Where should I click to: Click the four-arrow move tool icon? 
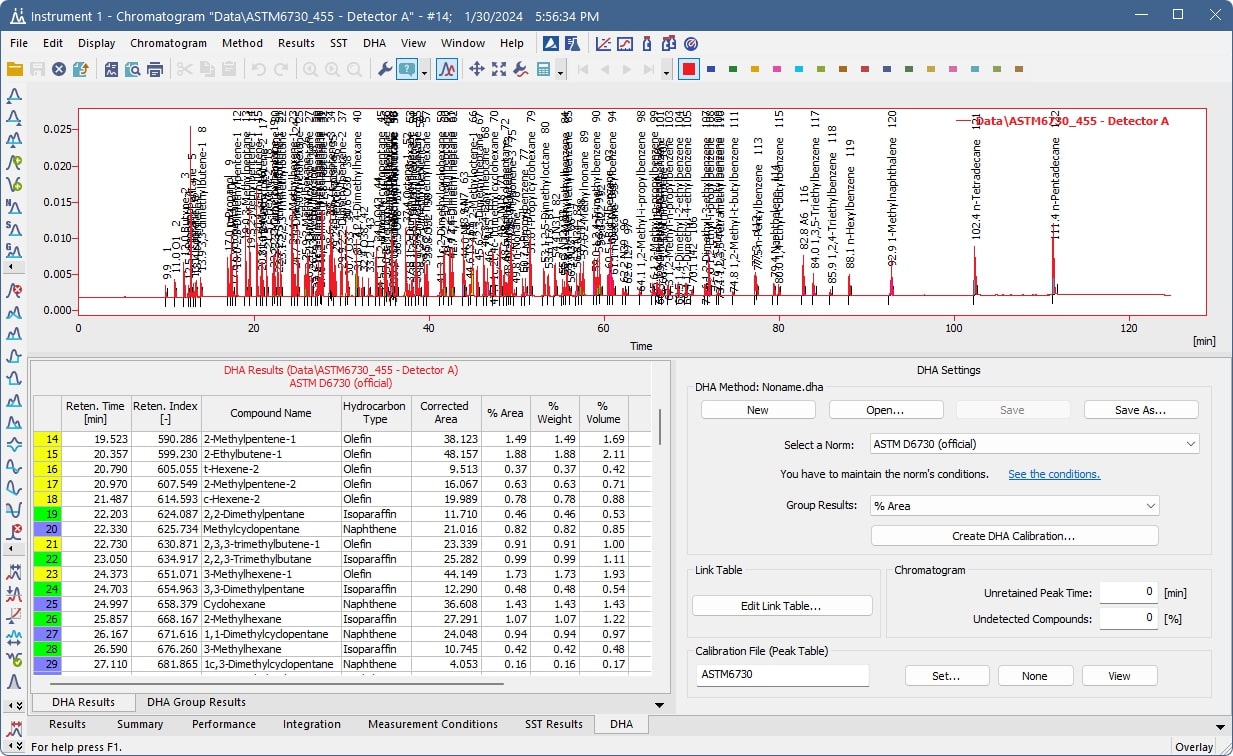(476, 69)
